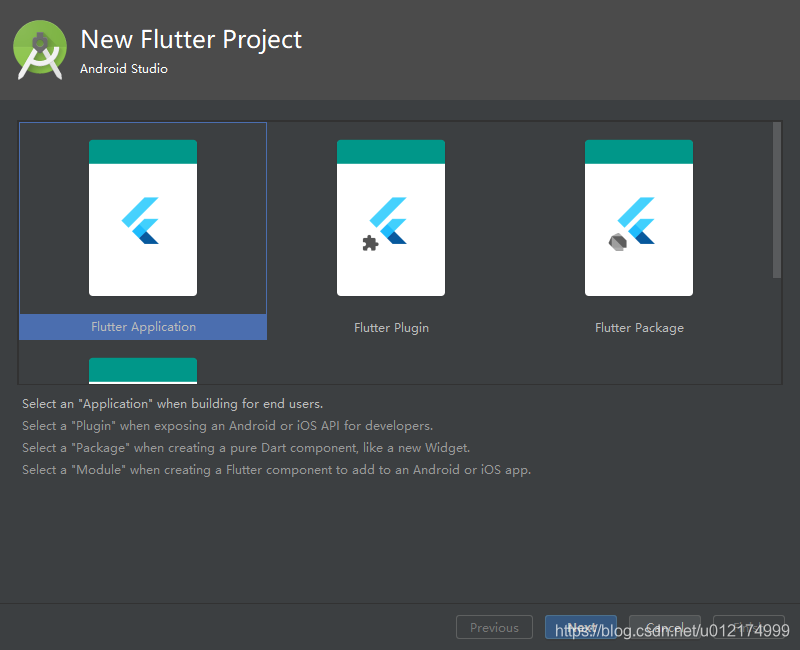Cancel the New Flutter Project wizard
Image resolution: width=800 pixels, height=650 pixels.
pyautogui.click(x=665, y=627)
